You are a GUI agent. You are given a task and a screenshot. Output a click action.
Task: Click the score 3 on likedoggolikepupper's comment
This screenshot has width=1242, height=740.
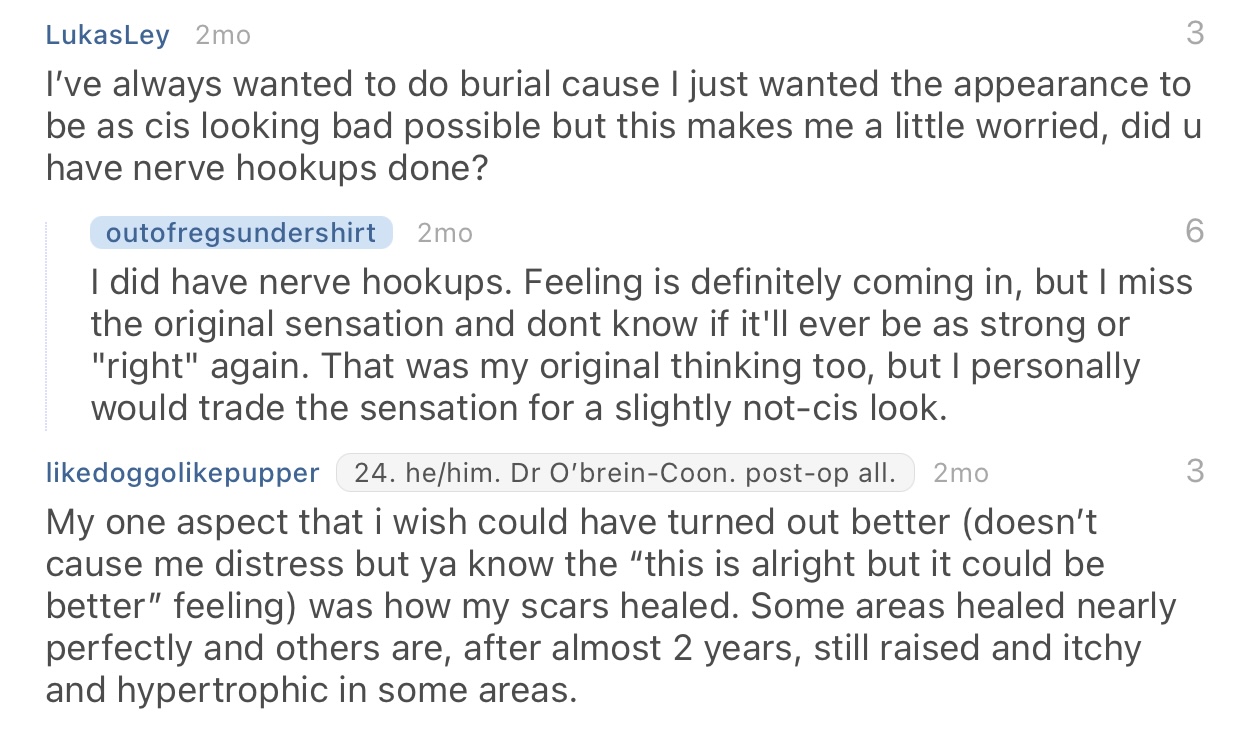[x=1194, y=471]
